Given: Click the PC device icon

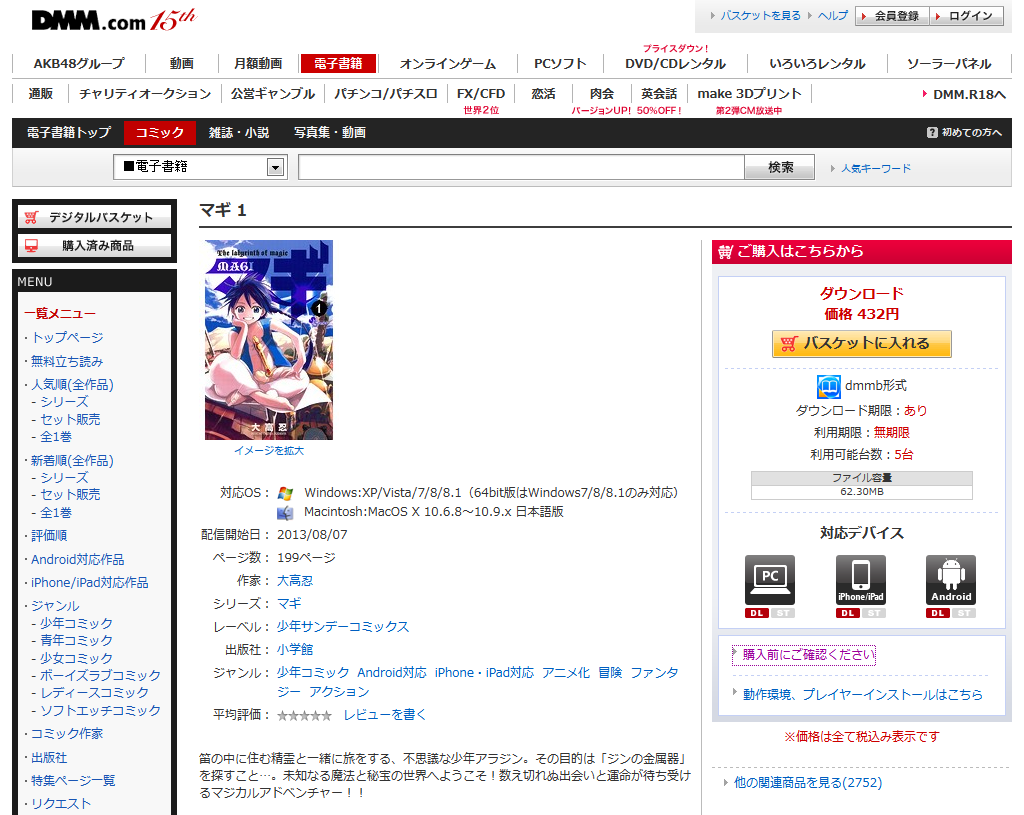Looking at the screenshot, I should pos(769,580).
